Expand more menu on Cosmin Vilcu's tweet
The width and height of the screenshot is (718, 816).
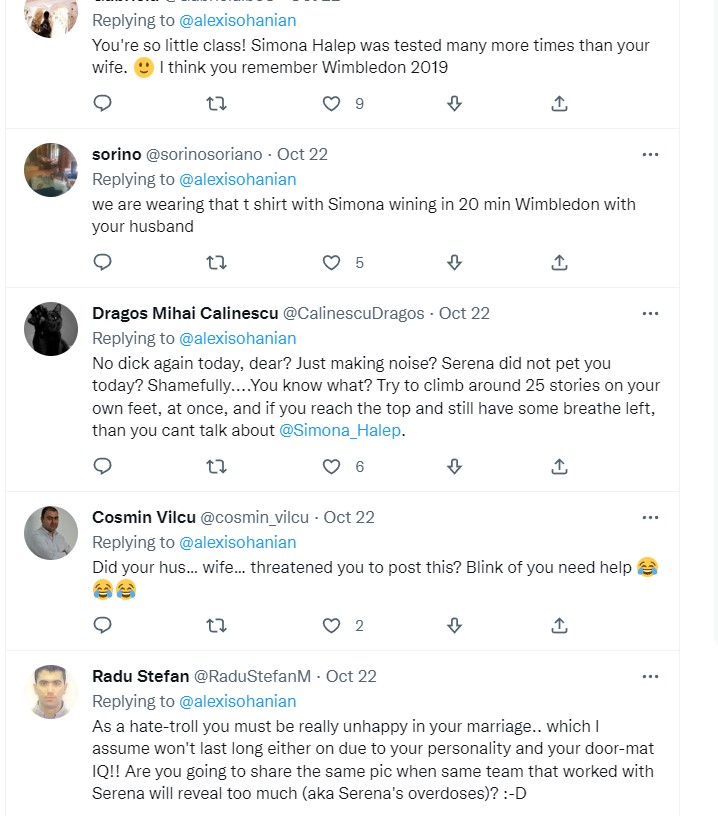click(x=650, y=517)
